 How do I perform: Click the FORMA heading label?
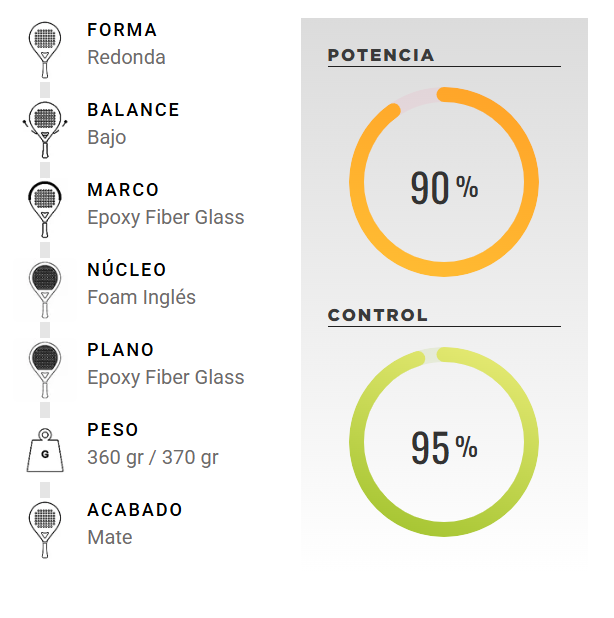(x=122, y=30)
